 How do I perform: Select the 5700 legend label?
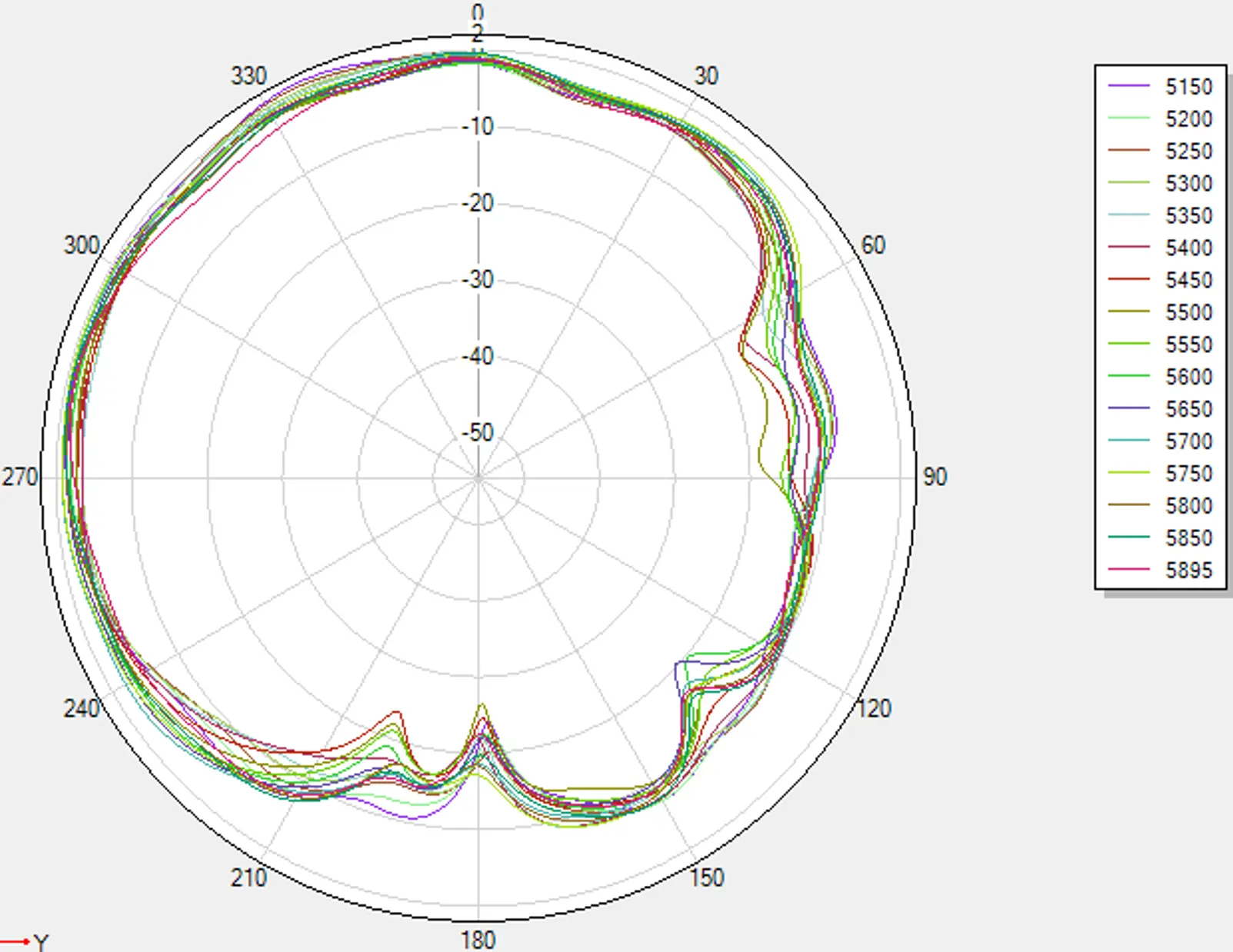point(1188,441)
